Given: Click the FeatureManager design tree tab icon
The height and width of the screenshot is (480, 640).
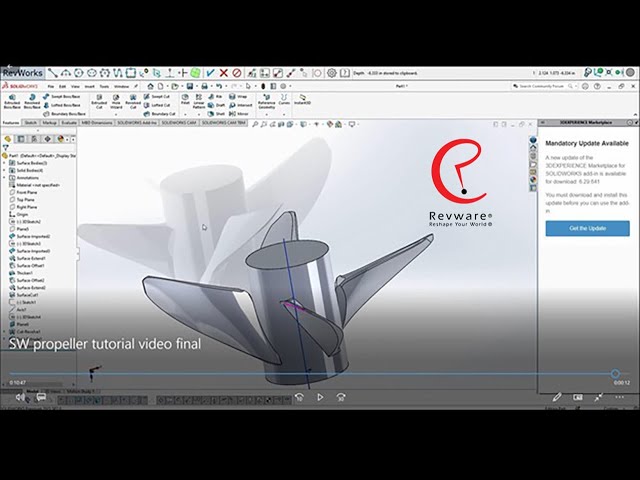Looking at the screenshot, I should point(8,139).
